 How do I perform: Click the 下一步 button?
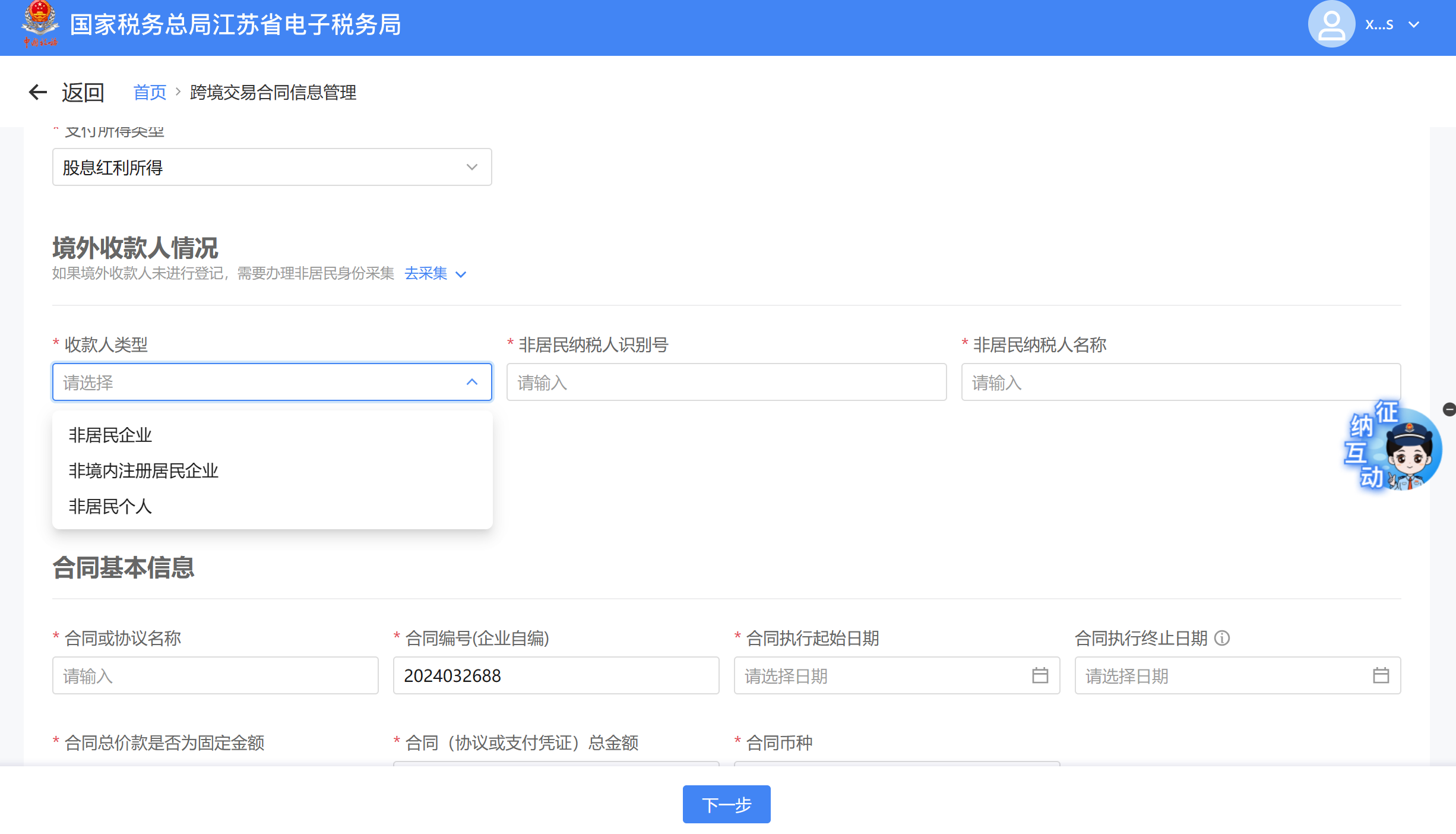(726, 804)
